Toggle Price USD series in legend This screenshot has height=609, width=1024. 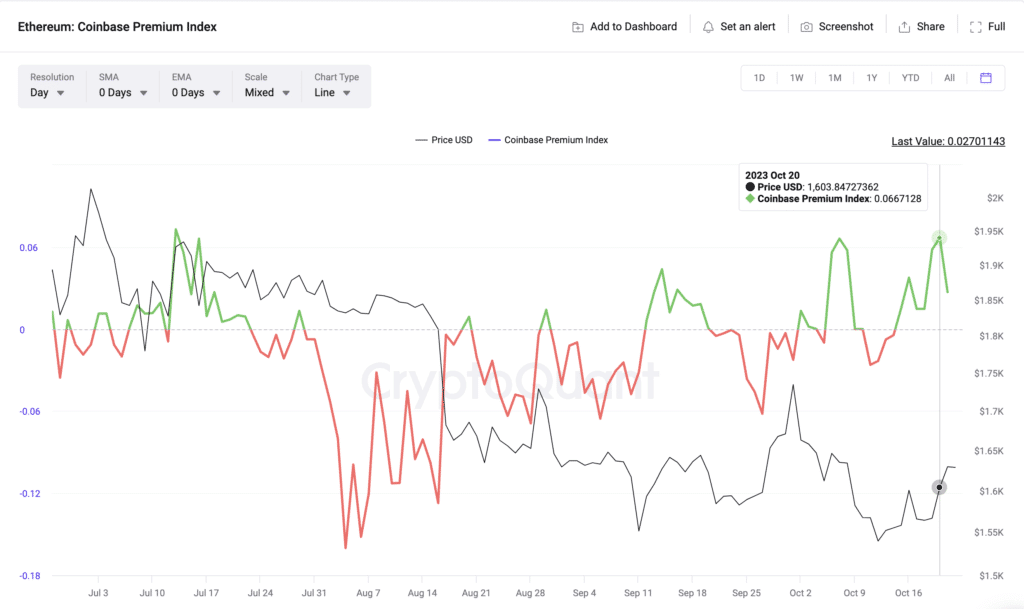tap(444, 140)
